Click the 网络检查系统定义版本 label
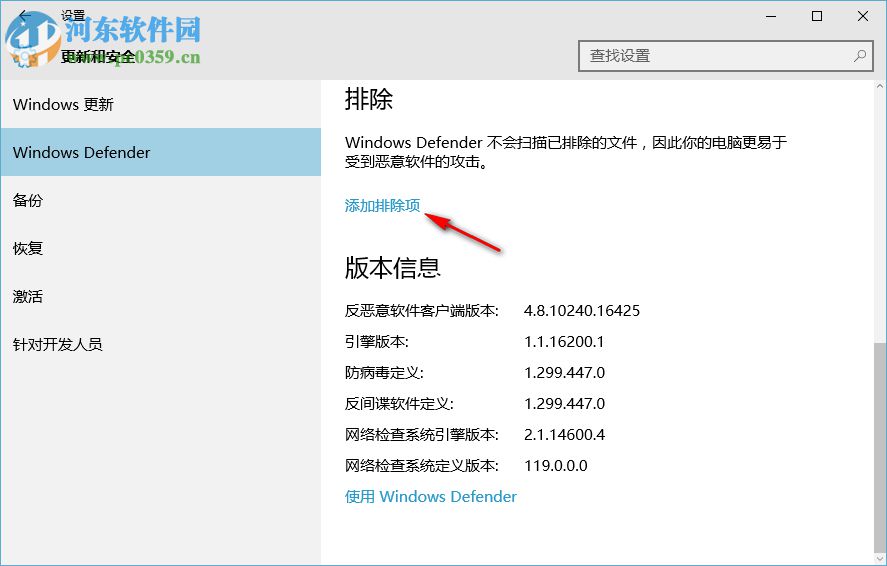 422,465
